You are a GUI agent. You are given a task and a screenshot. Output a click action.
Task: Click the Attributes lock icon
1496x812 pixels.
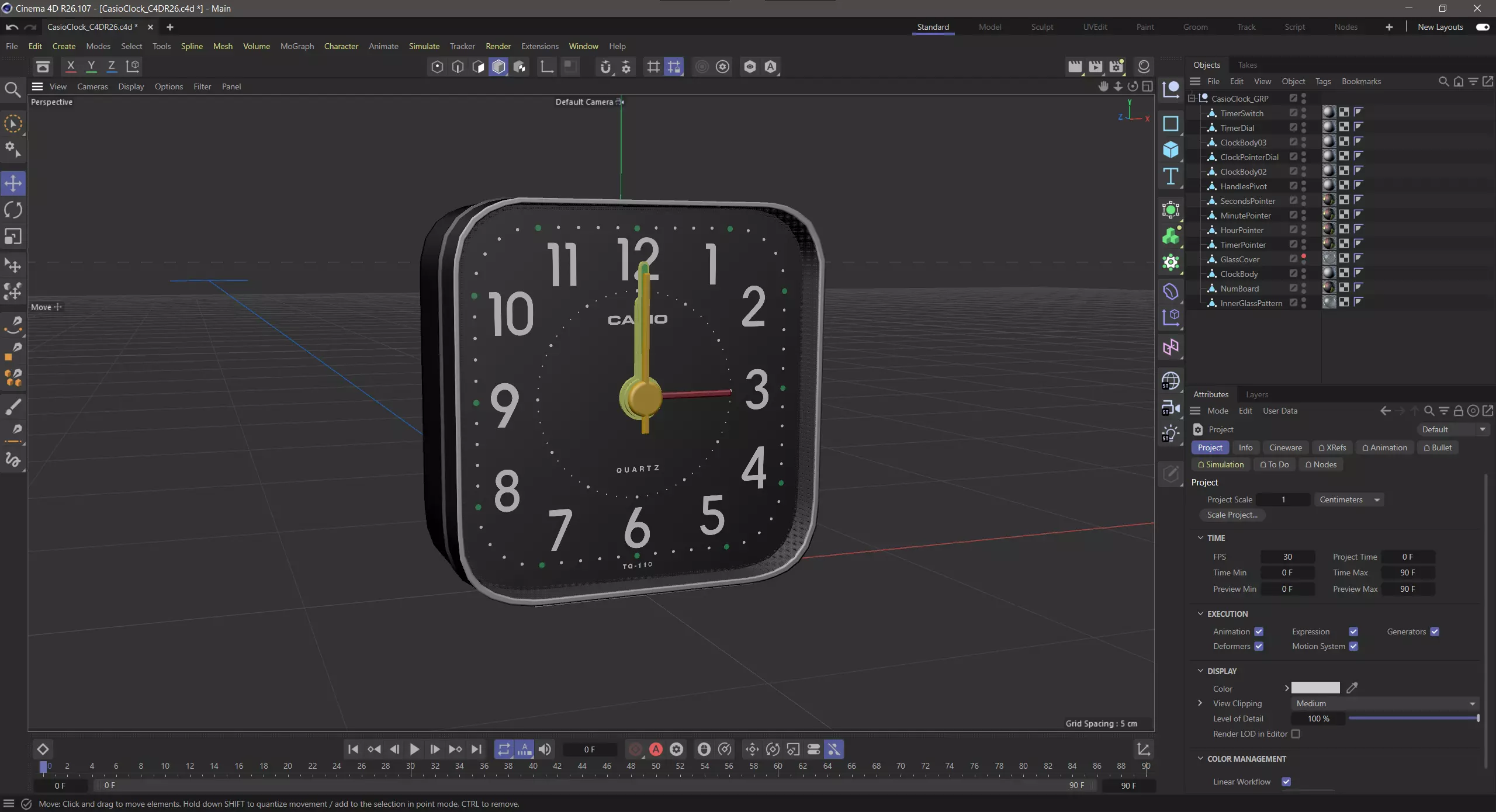click(1458, 411)
